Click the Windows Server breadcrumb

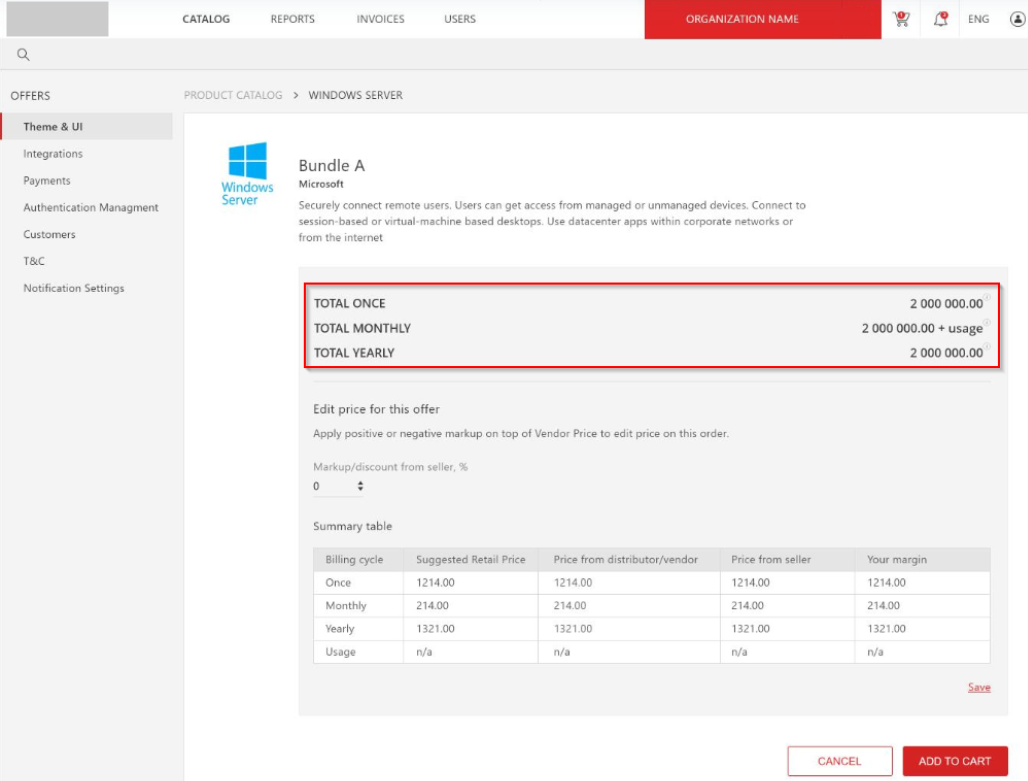(x=355, y=95)
